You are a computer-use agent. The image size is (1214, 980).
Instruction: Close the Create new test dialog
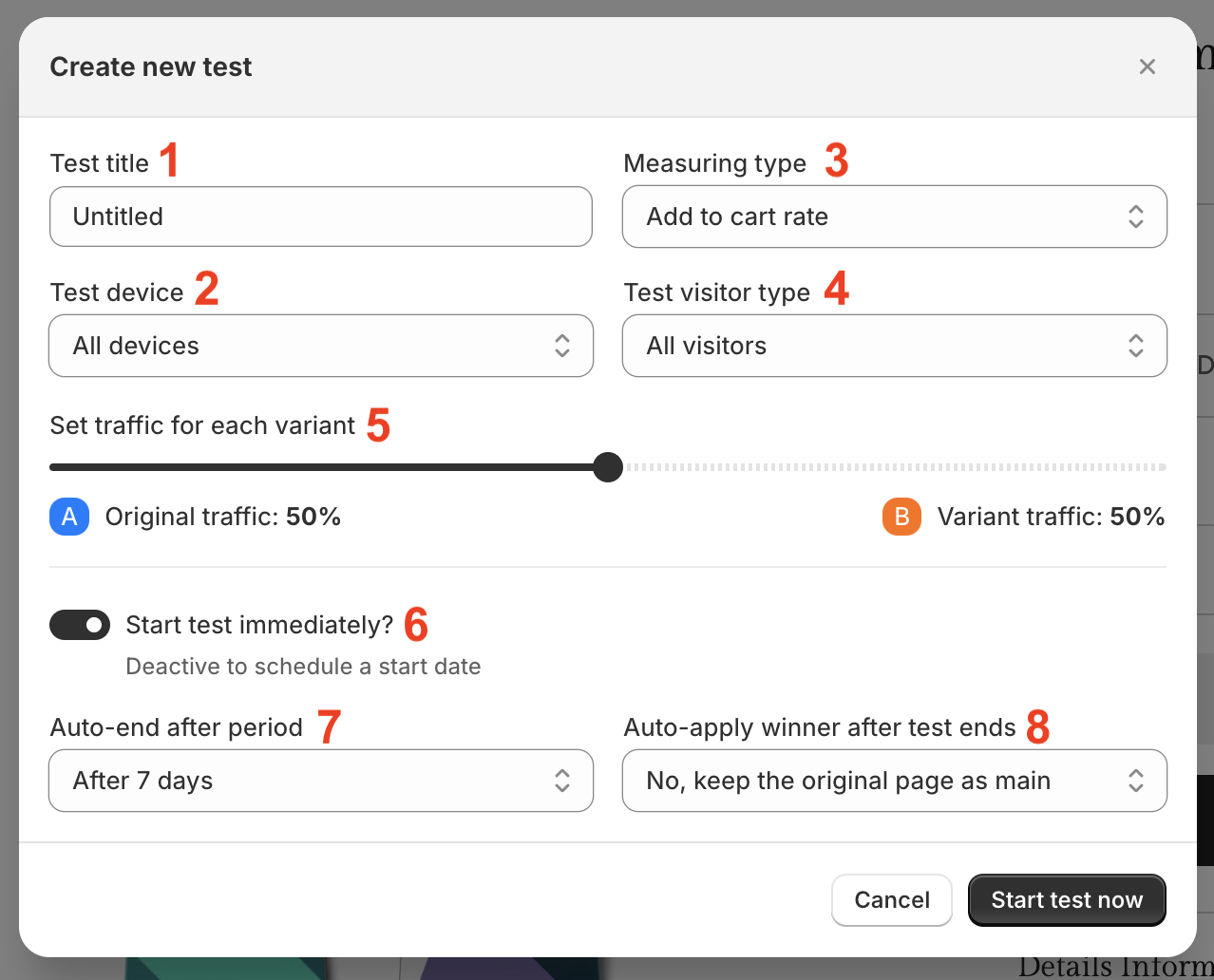point(1148,66)
